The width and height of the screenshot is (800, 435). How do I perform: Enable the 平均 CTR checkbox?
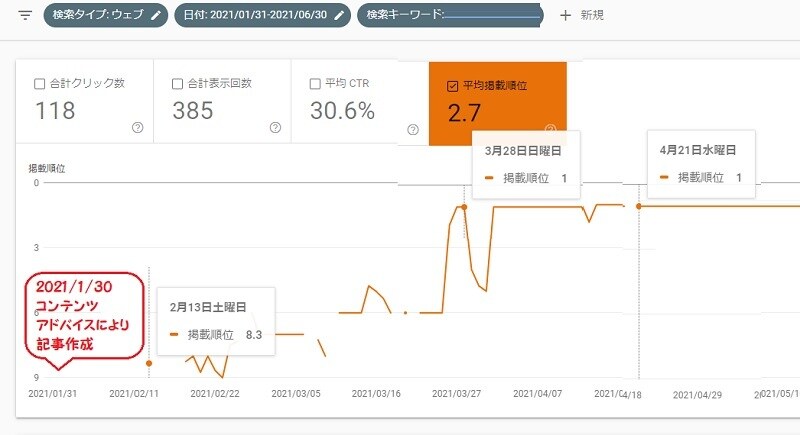315,84
